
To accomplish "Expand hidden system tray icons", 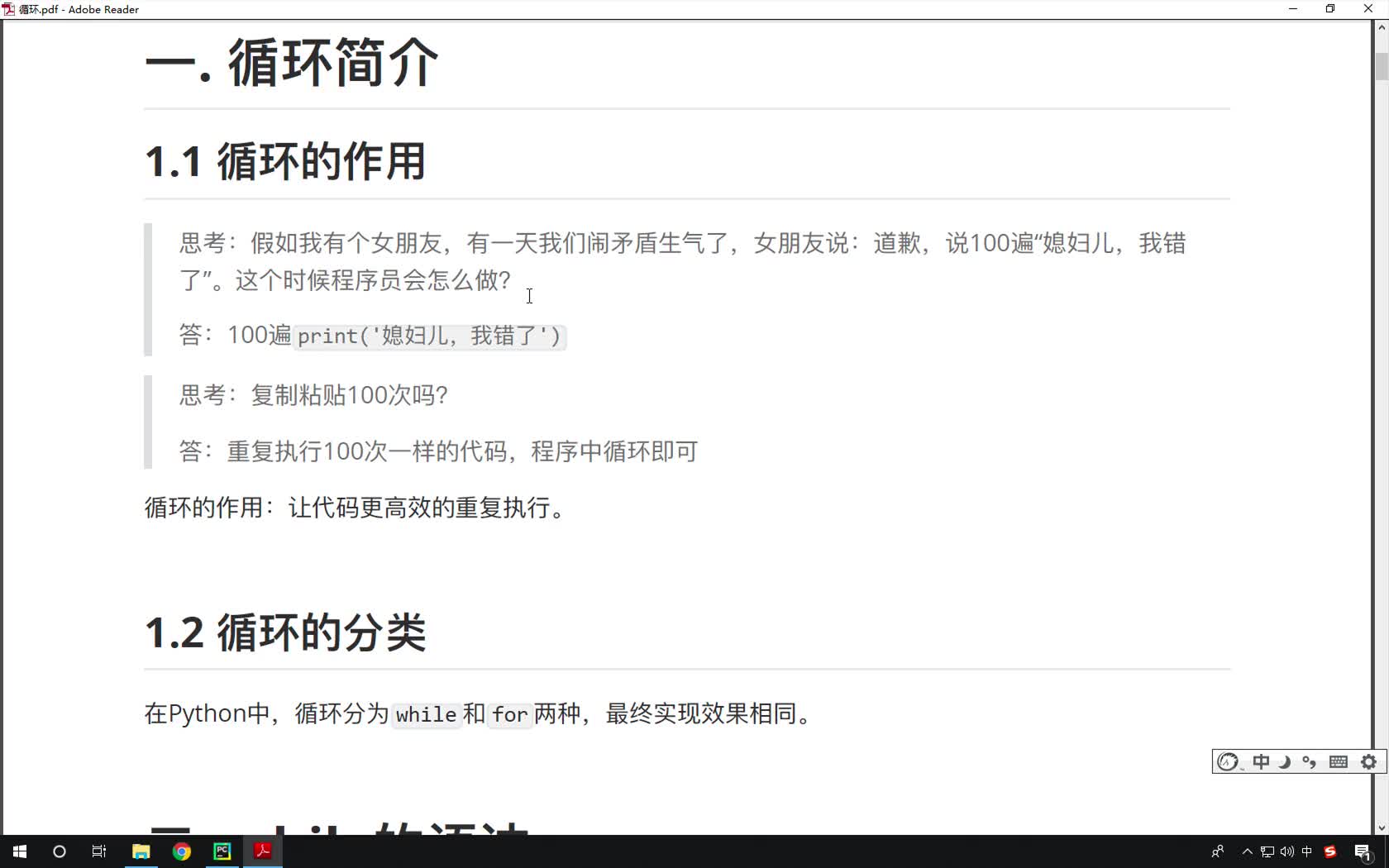I will [1247, 851].
